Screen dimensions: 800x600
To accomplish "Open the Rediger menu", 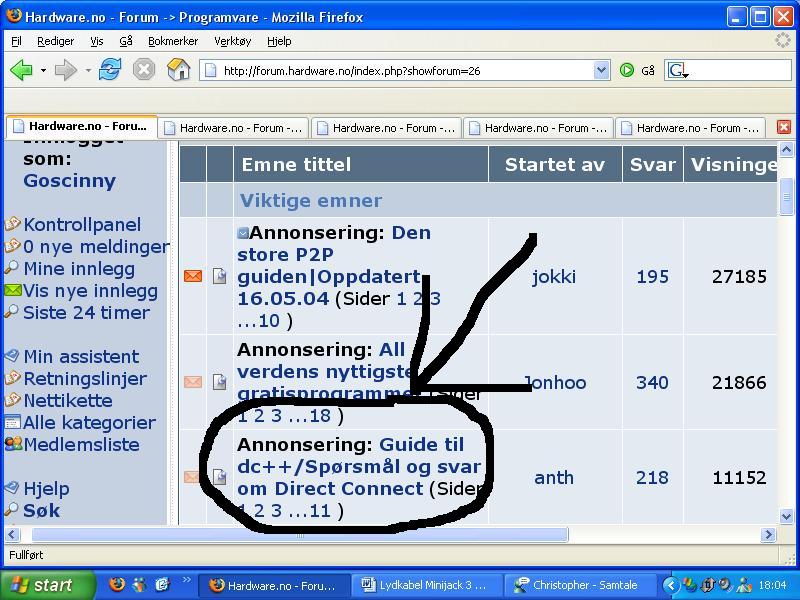I will click(56, 41).
